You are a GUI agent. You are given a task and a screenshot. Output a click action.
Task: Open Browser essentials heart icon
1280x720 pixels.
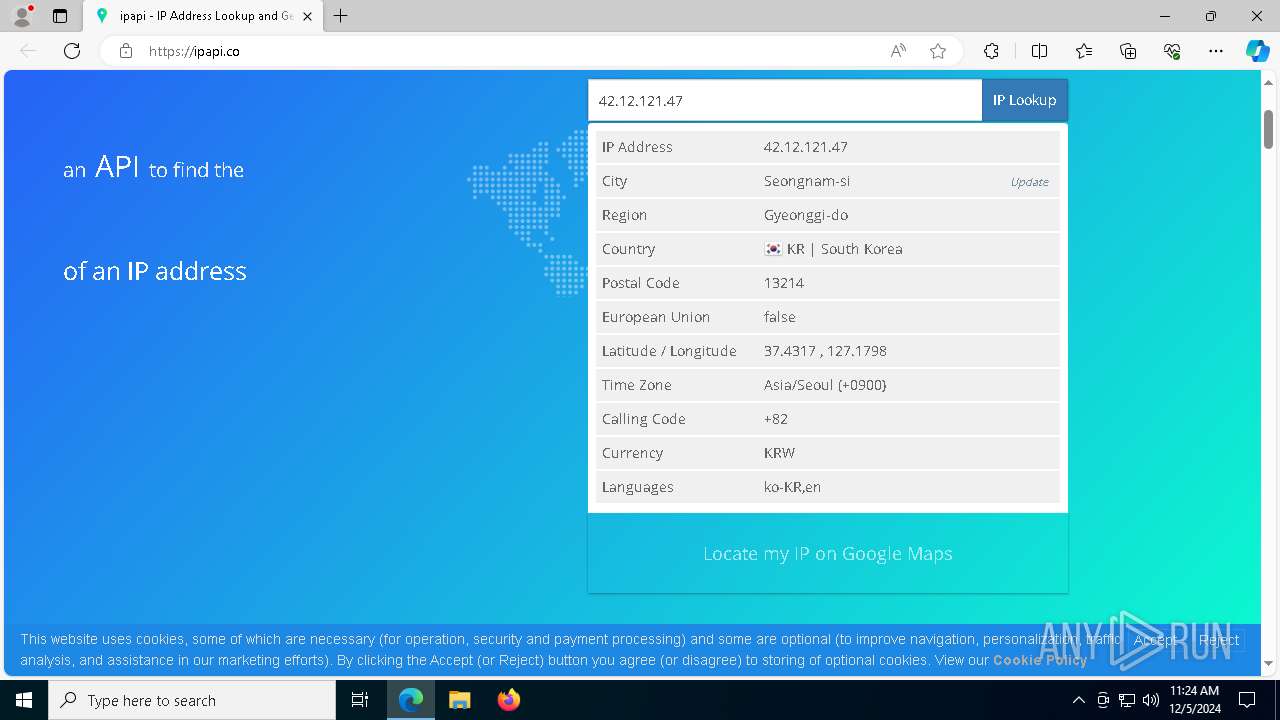click(1172, 51)
